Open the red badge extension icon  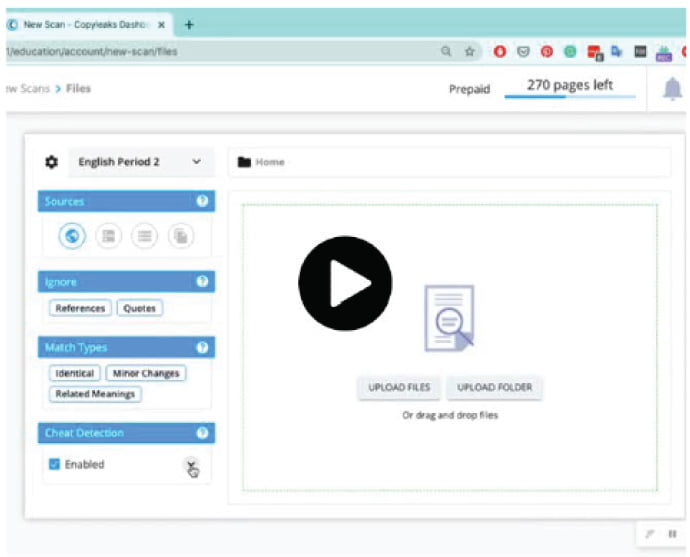(595, 52)
